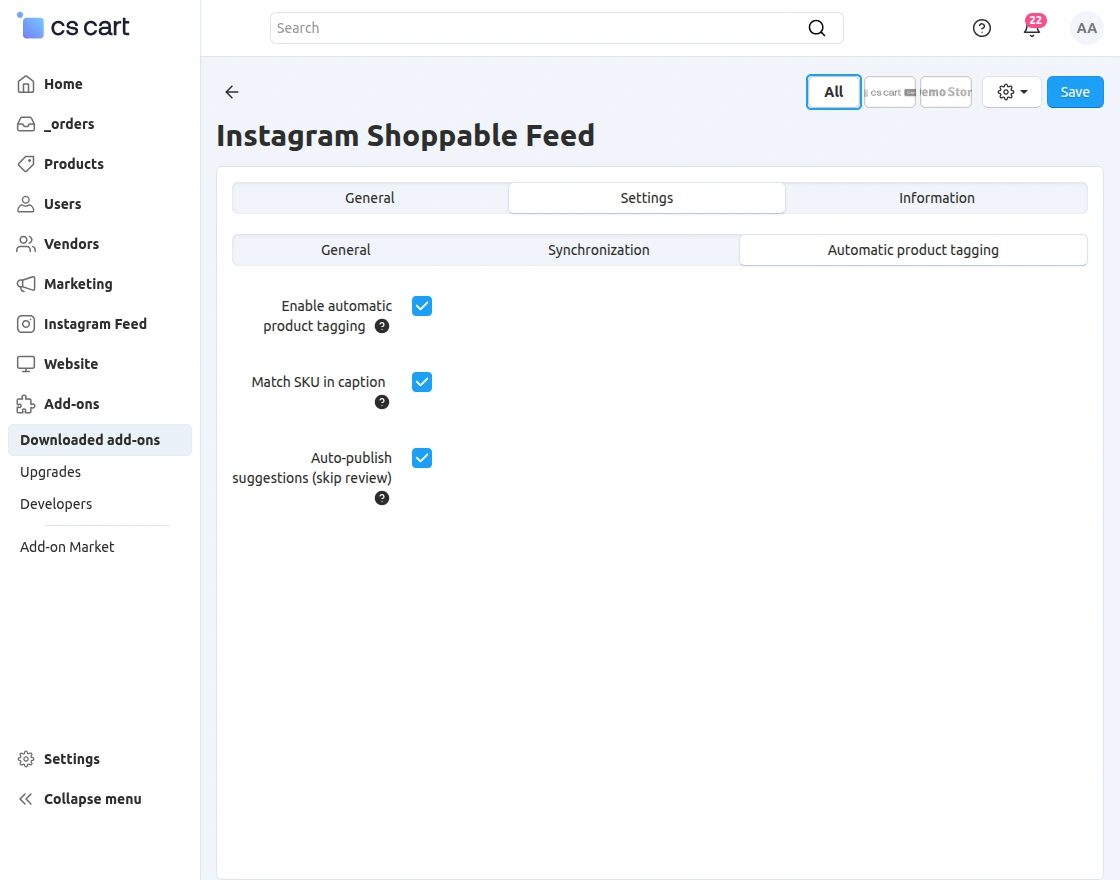
Task: Click the Marketing megaphone icon
Action: coord(26,284)
